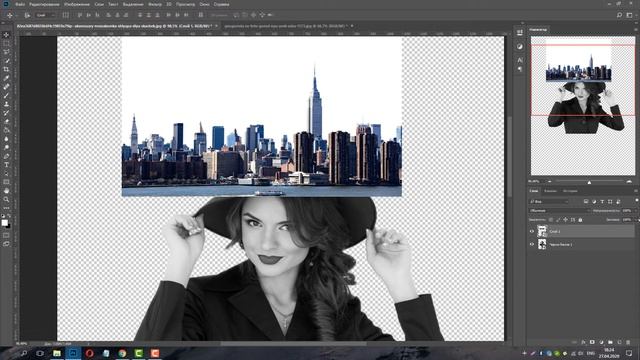Select the Healing Brush tool
The image size is (640, 360).
(x=6, y=87)
